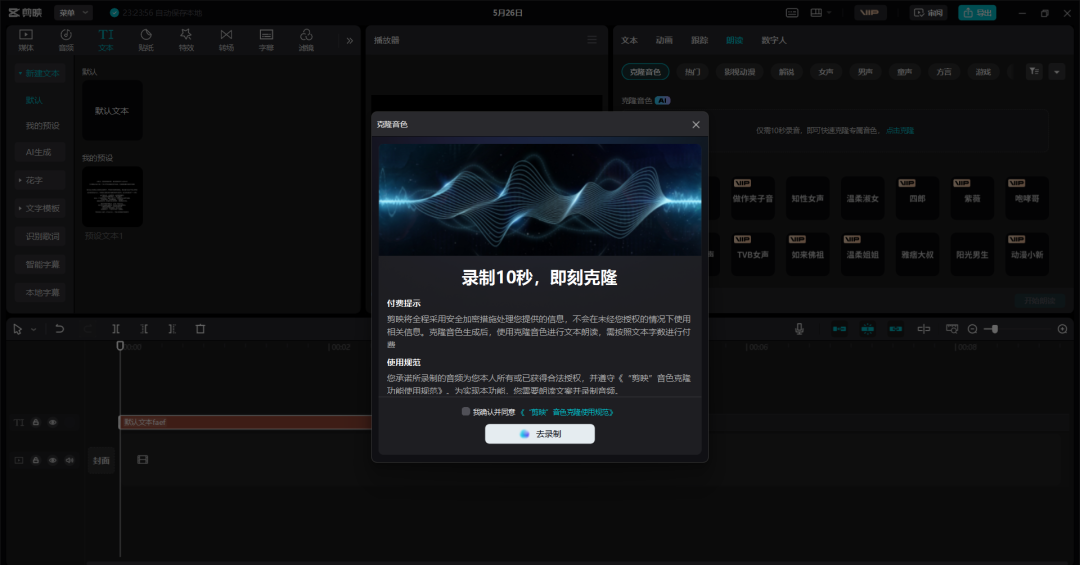Image resolution: width=1080 pixels, height=565 pixels.
Task: Click the 点击克隆 link
Action: coord(900,130)
